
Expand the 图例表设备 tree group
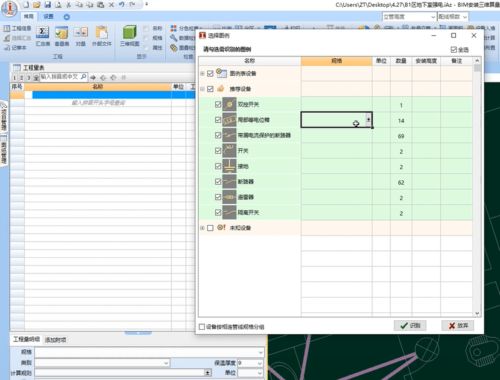coord(202,73)
